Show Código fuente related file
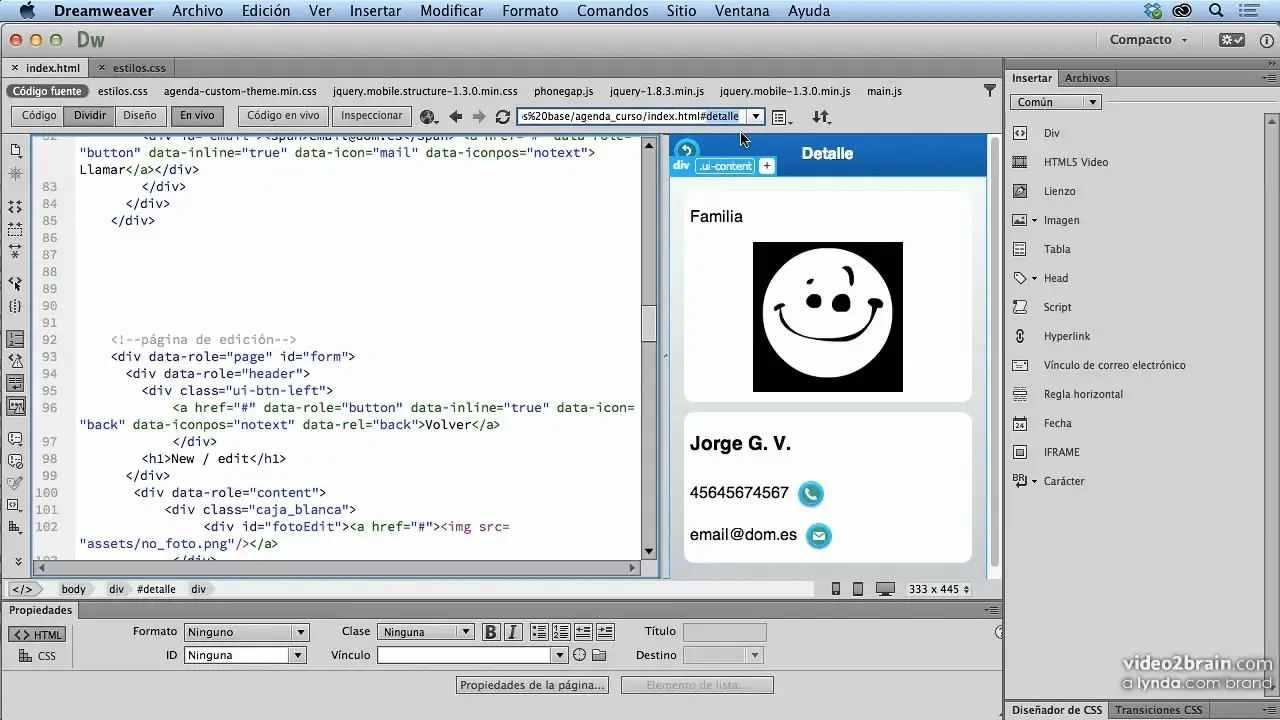Image resolution: width=1280 pixels, height=720 pixels. (x=47, y=91)
